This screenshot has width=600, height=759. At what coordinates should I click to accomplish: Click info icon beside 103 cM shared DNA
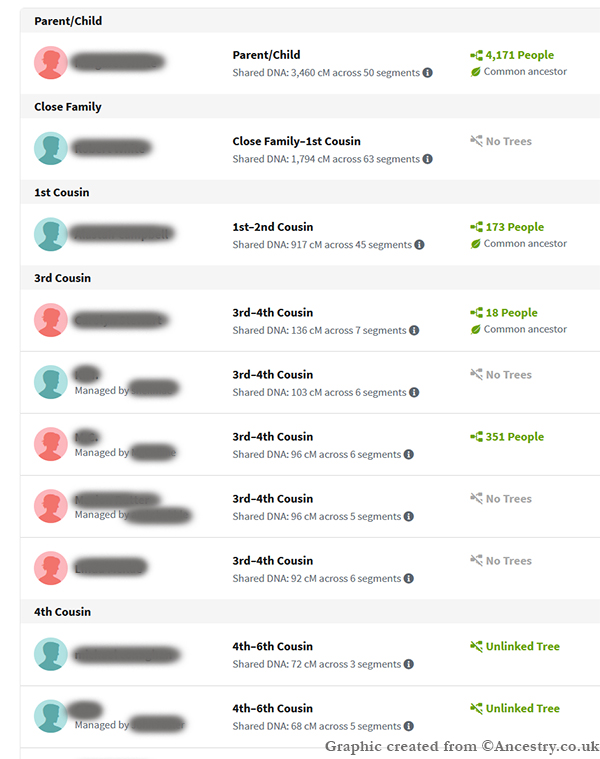click(413, 393)
